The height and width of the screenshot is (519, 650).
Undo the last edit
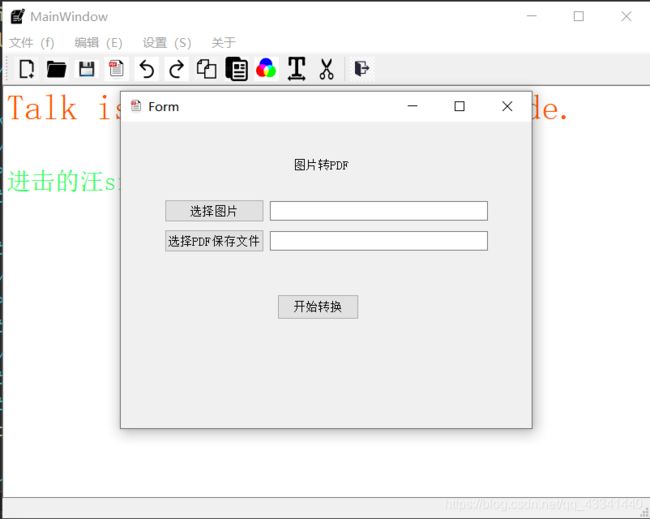click(x=146, y=69)
